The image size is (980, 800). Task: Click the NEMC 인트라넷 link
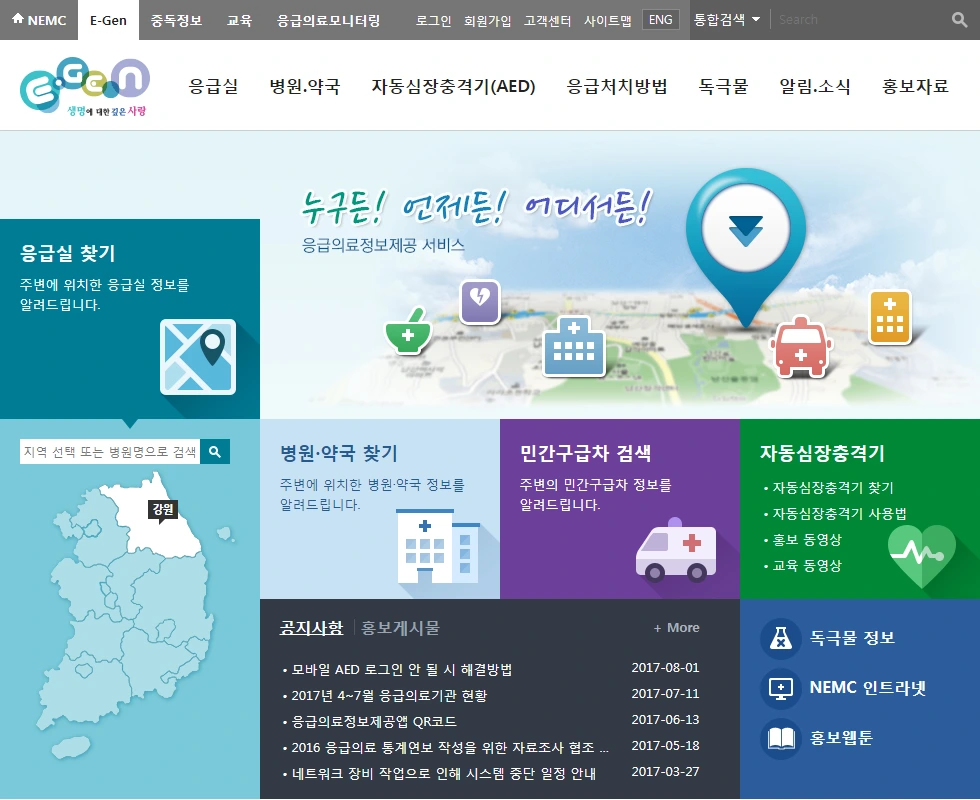868,688
